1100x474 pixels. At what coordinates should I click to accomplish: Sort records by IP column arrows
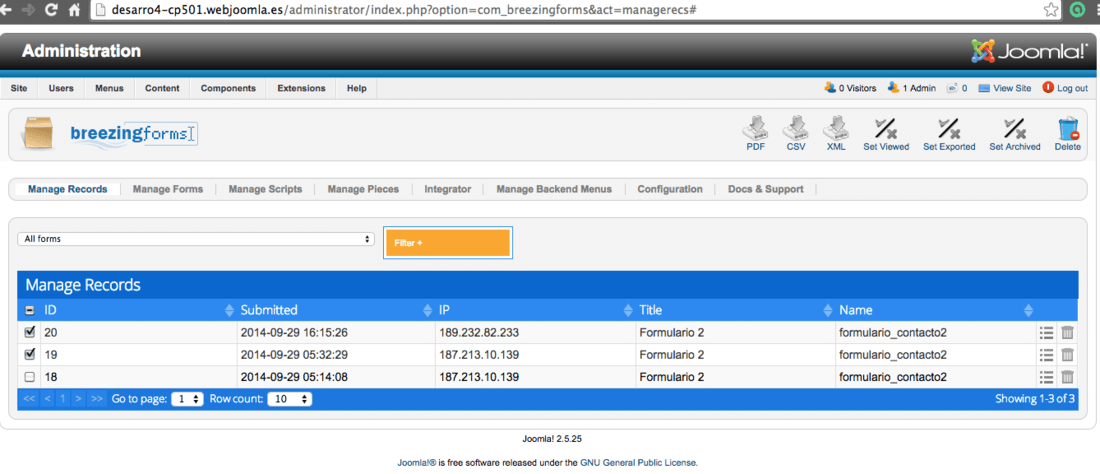628,310
